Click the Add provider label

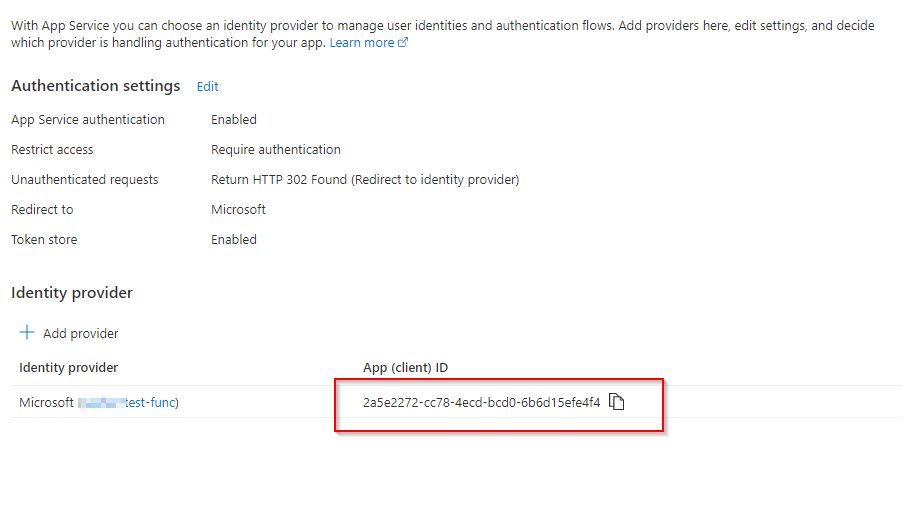[x=81, y=333]
